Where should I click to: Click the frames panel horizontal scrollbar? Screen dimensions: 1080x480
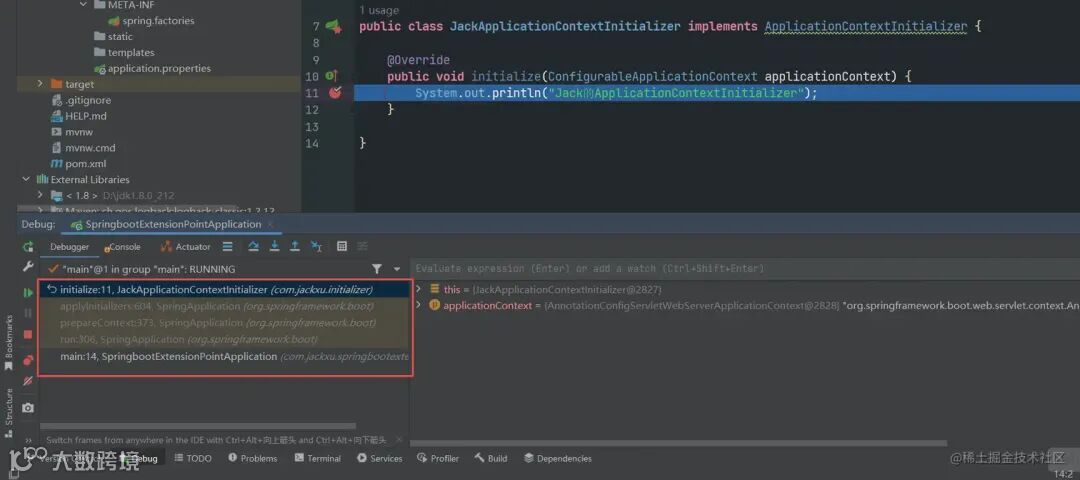coord(198,426)
